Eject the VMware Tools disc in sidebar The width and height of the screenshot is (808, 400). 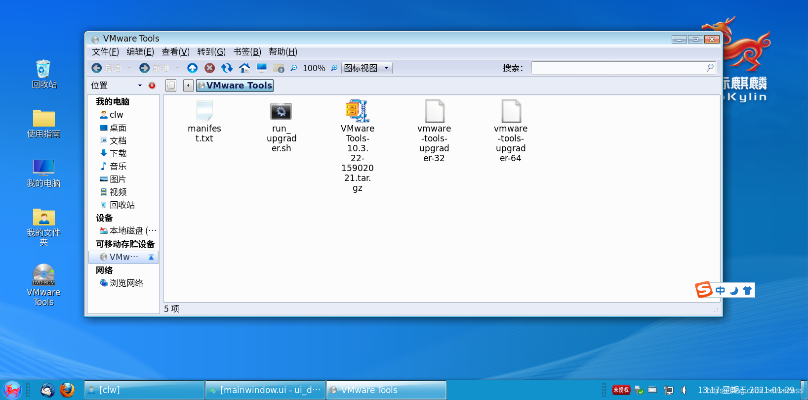coord(151,257)
